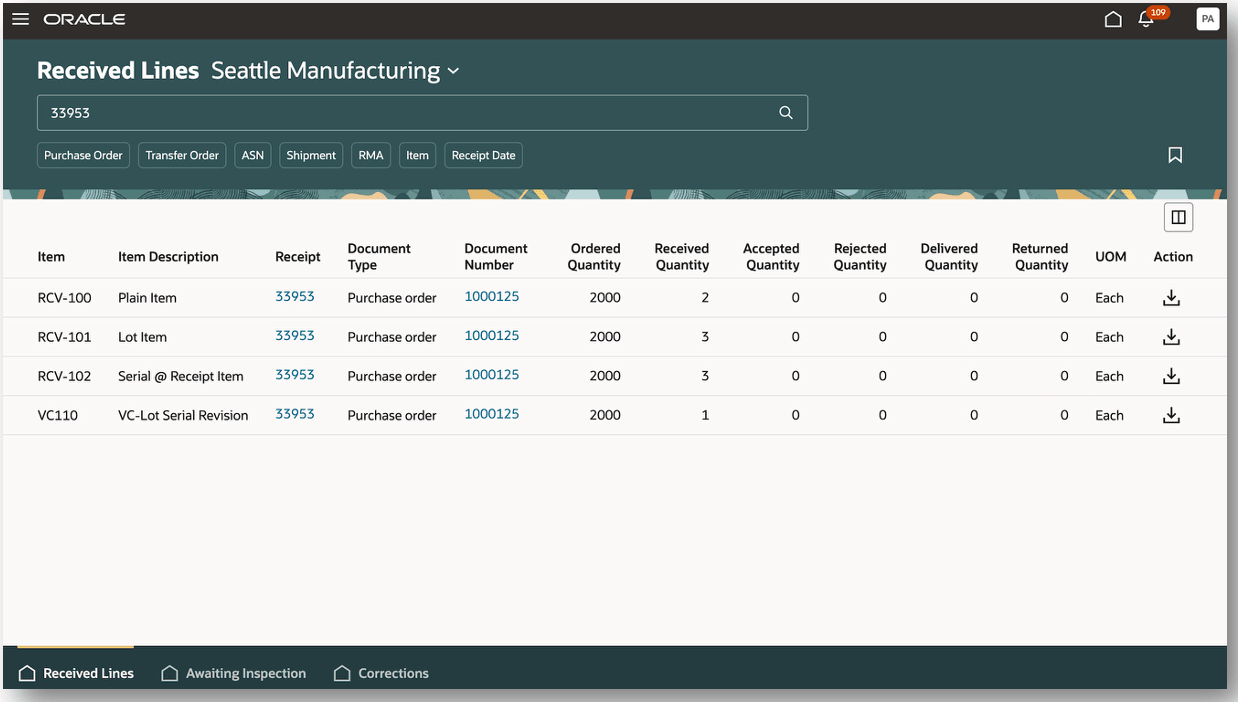Toggle the Purchase Order filter chip
Image resolution: width=1238 pixels, height=702 pixels.
click(83, 155)
